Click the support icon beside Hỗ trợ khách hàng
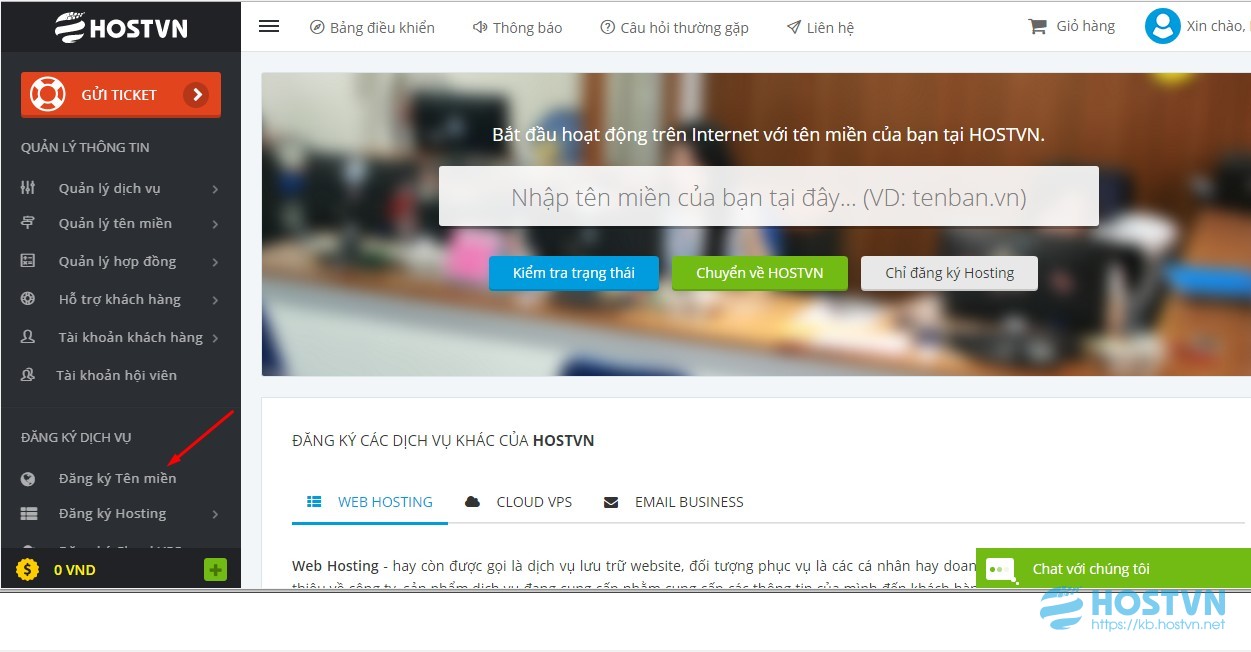The image size is (1251, 652). [x=28, y=299]
